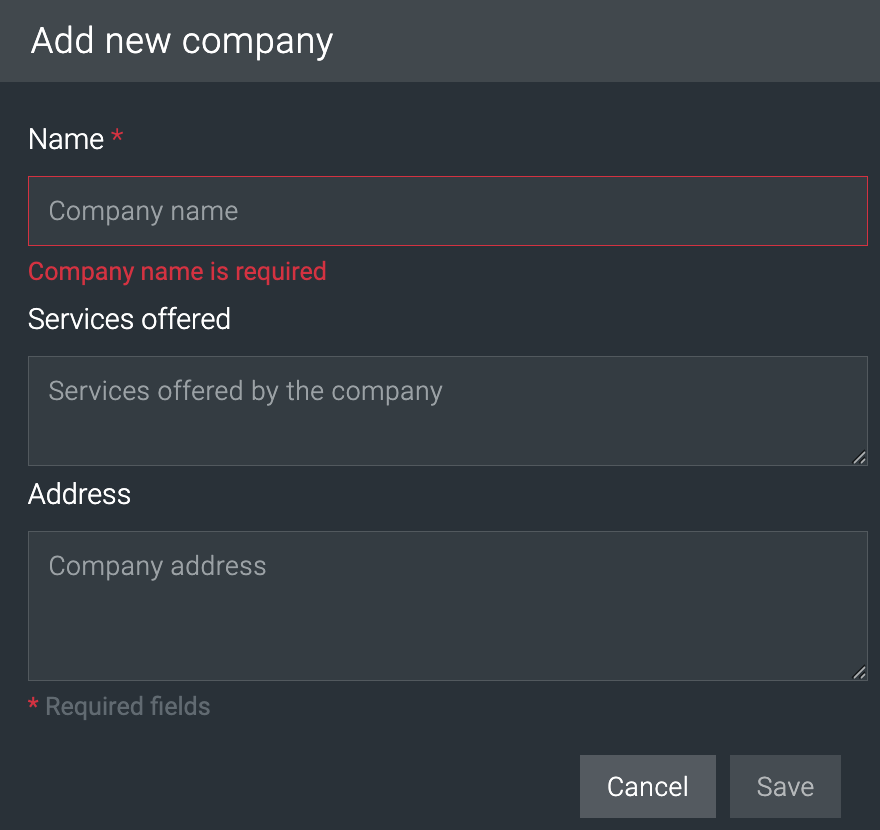Click the Save button
Image resolution: width=880 pixels, height=830 pixels.
point(785,787)
